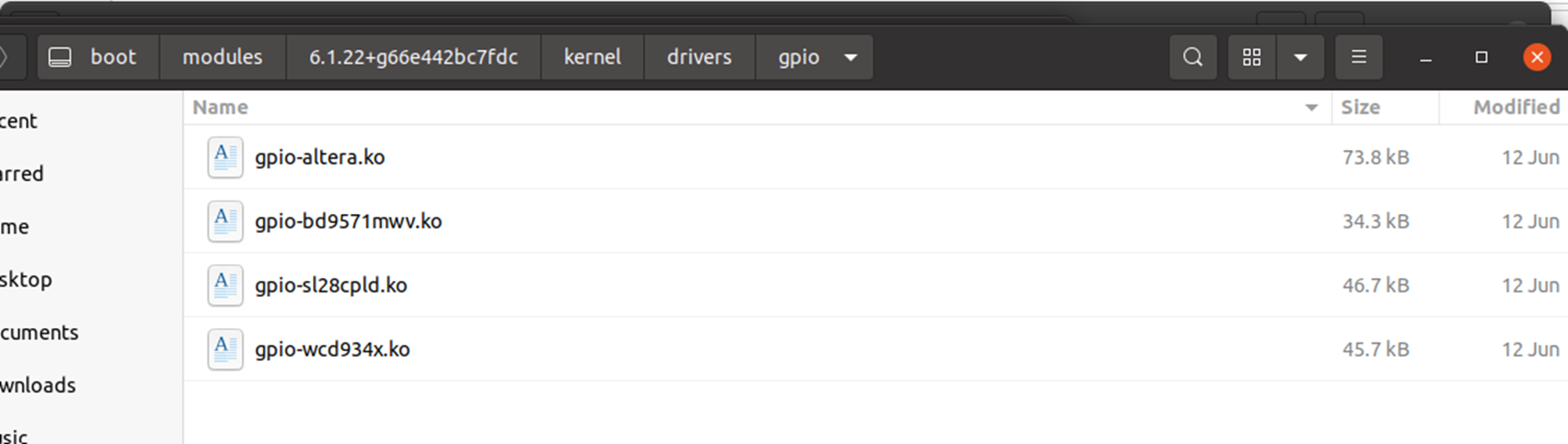Open the drivers breadcrumb folder
Image resolution: width=1568 pixels, height=444 pixels.
click(x=699, y=57)
